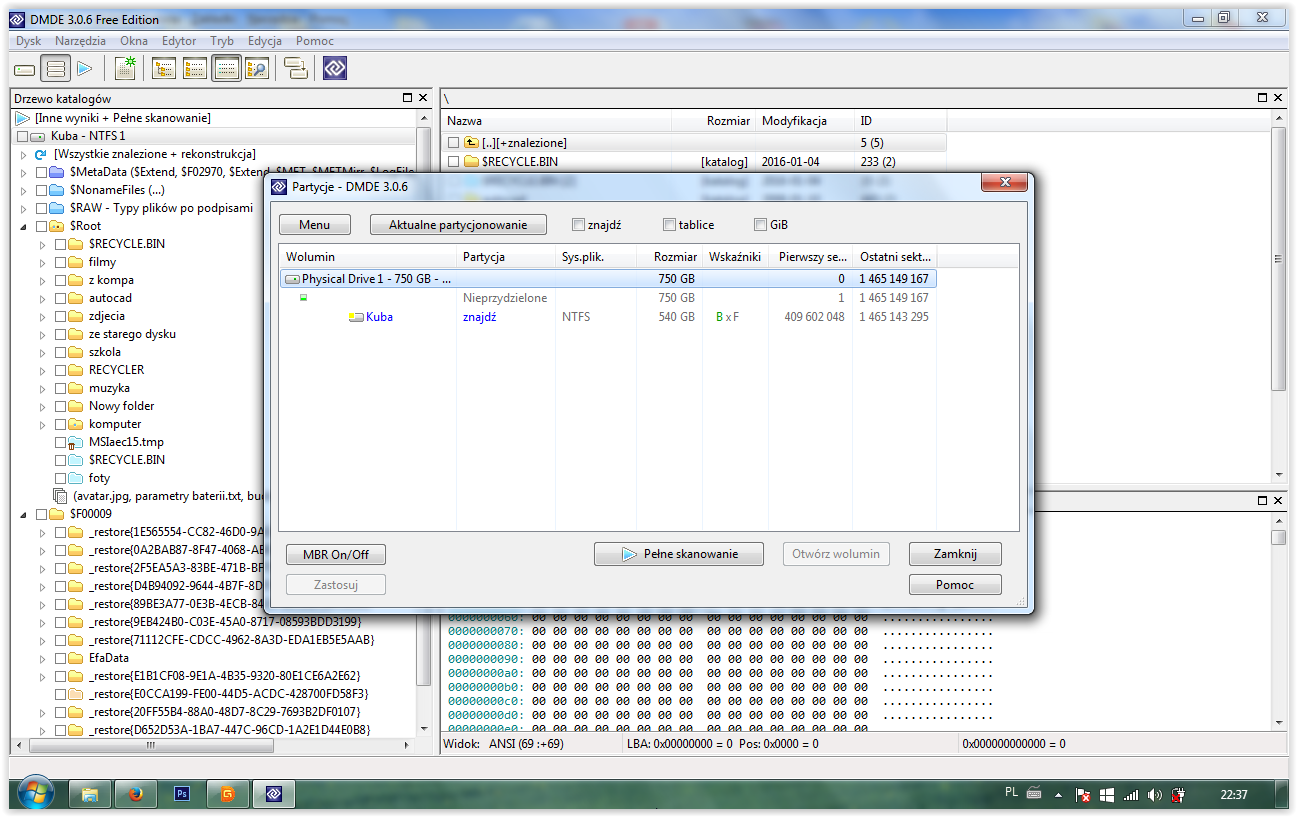Check the box next to autocad folder
This screenshot has width=1297, height=817.
coord(60,298)
